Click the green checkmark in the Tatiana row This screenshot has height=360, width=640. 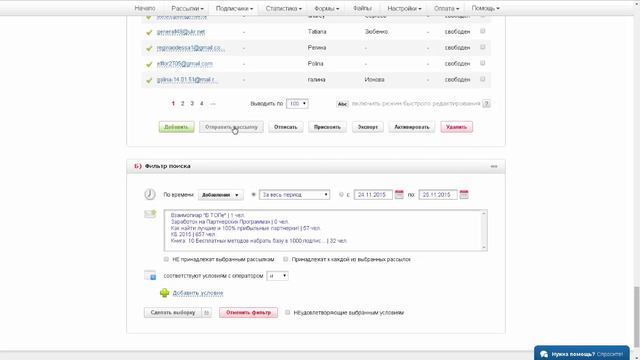click(149, 32)
